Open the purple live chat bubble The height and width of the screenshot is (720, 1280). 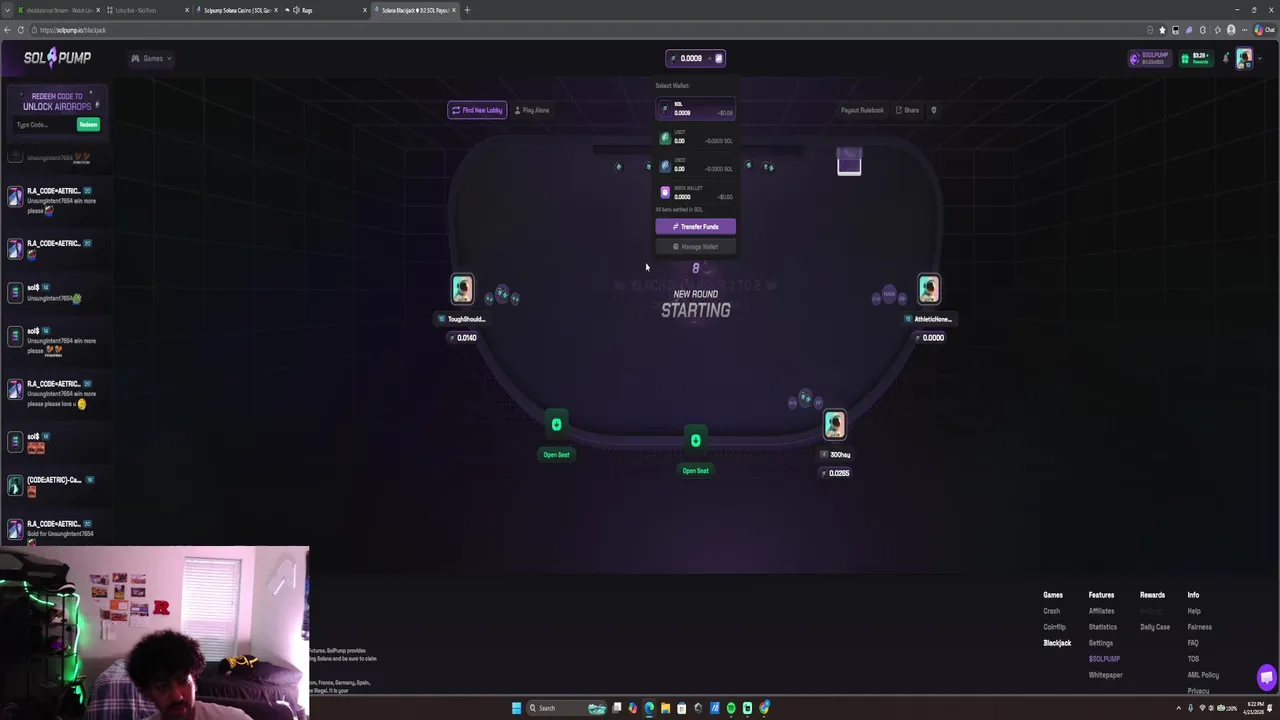coord(1266,677)
